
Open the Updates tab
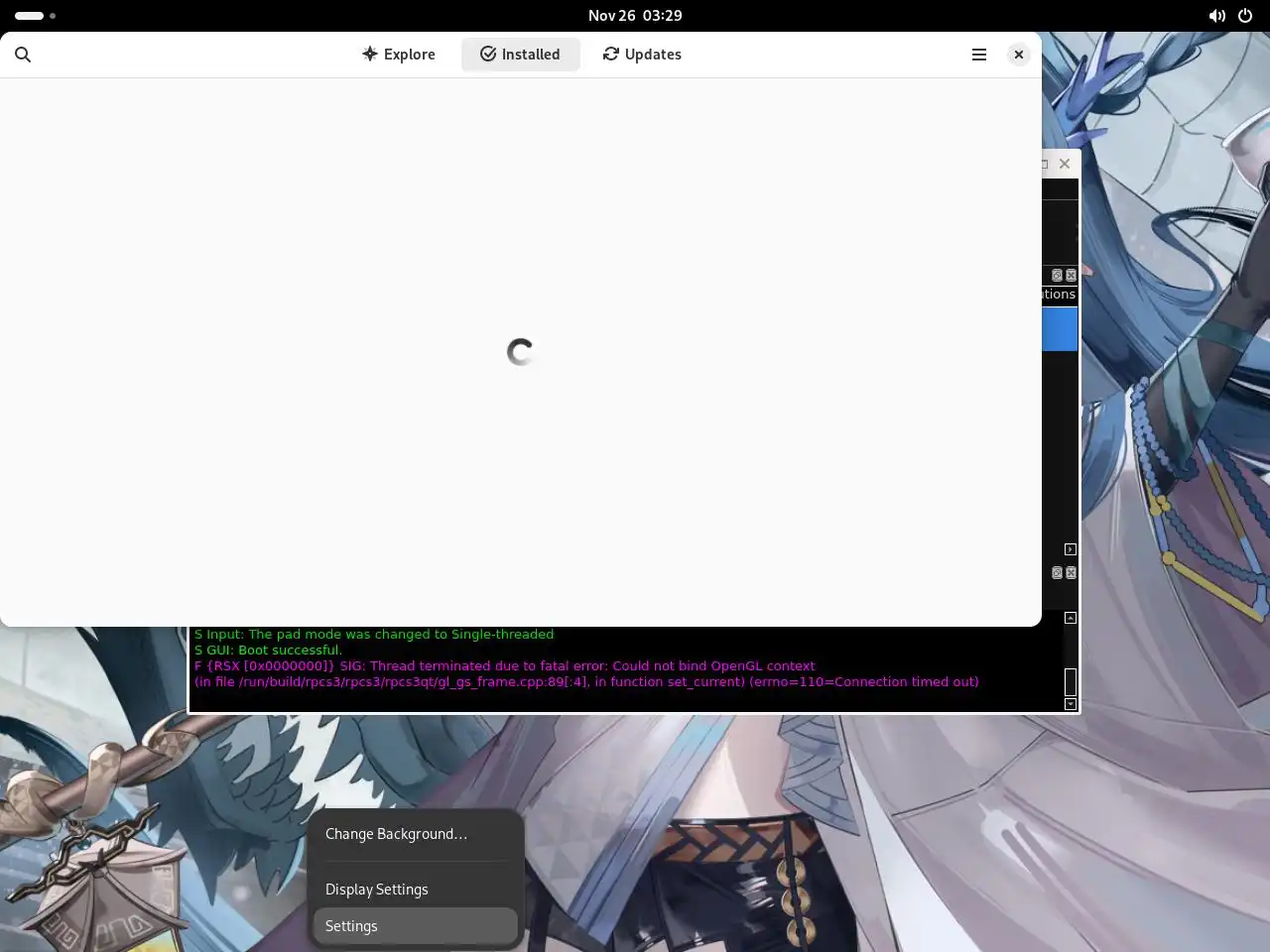(642, 55)
